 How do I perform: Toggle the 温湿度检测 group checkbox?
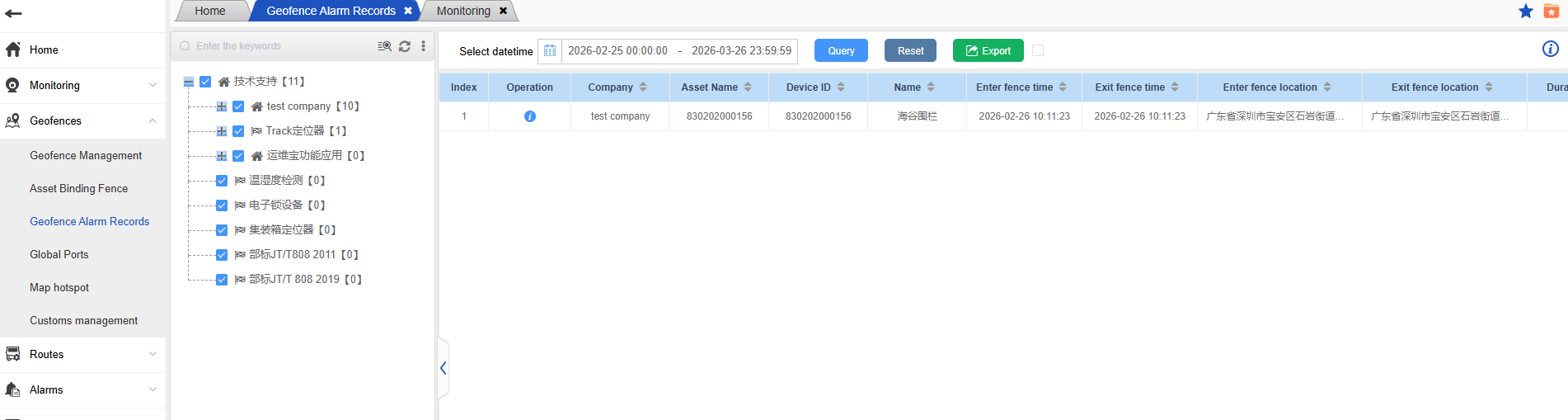click(222, 181)
